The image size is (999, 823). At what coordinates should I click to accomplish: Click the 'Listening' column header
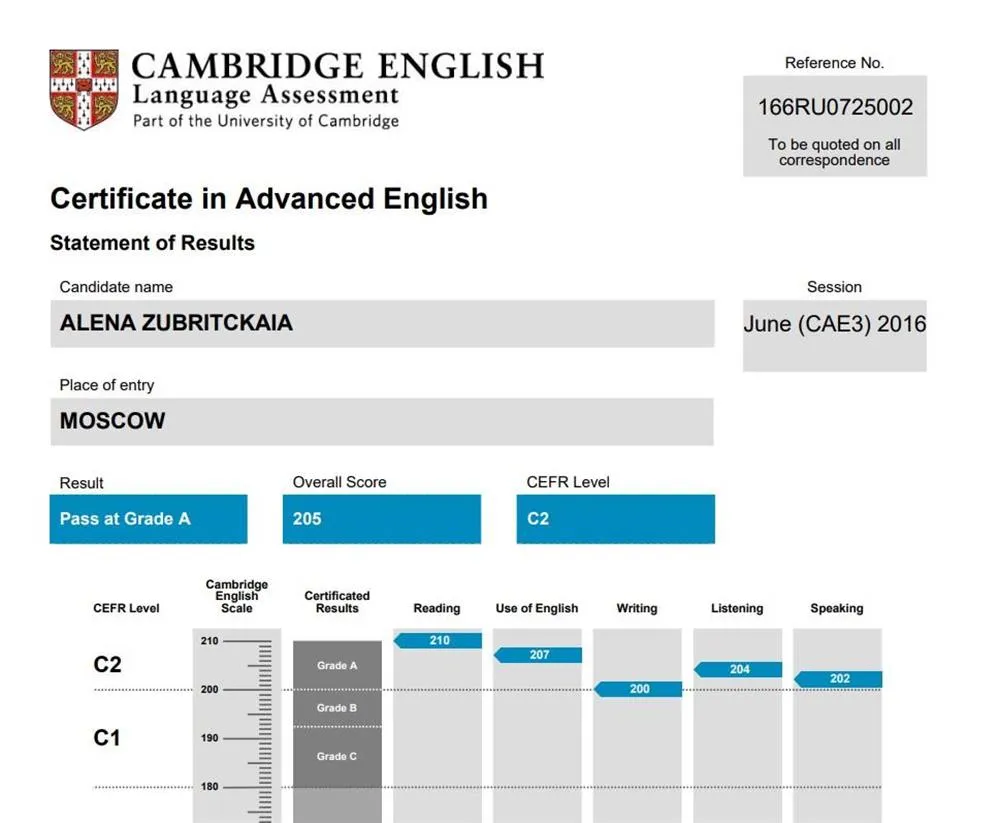pos(737,608)
